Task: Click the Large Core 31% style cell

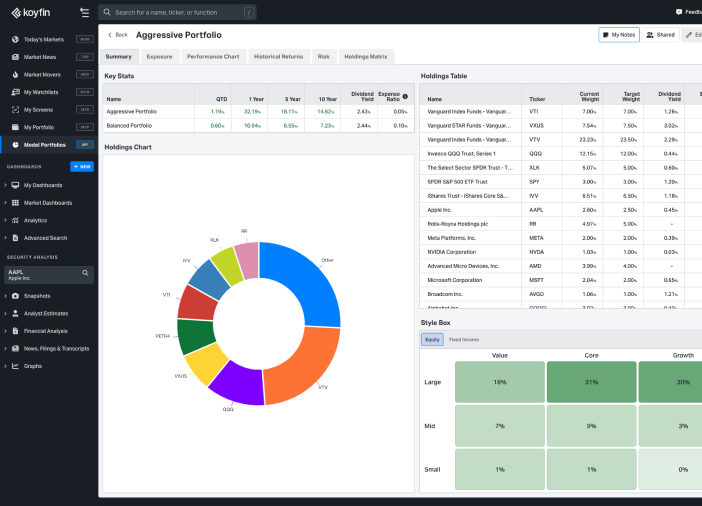Action: pos(591,382)
